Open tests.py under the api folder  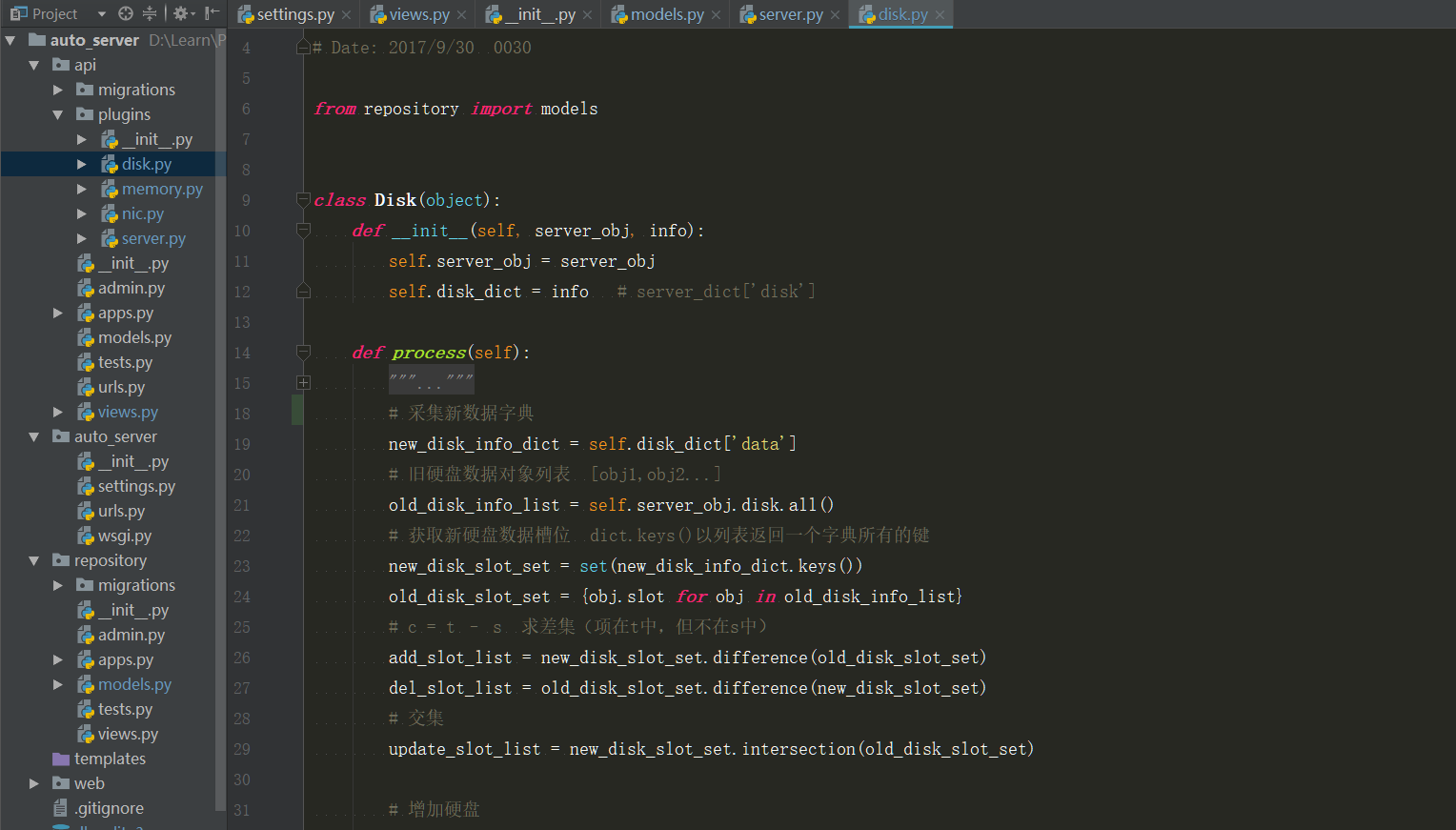(125, 362)
